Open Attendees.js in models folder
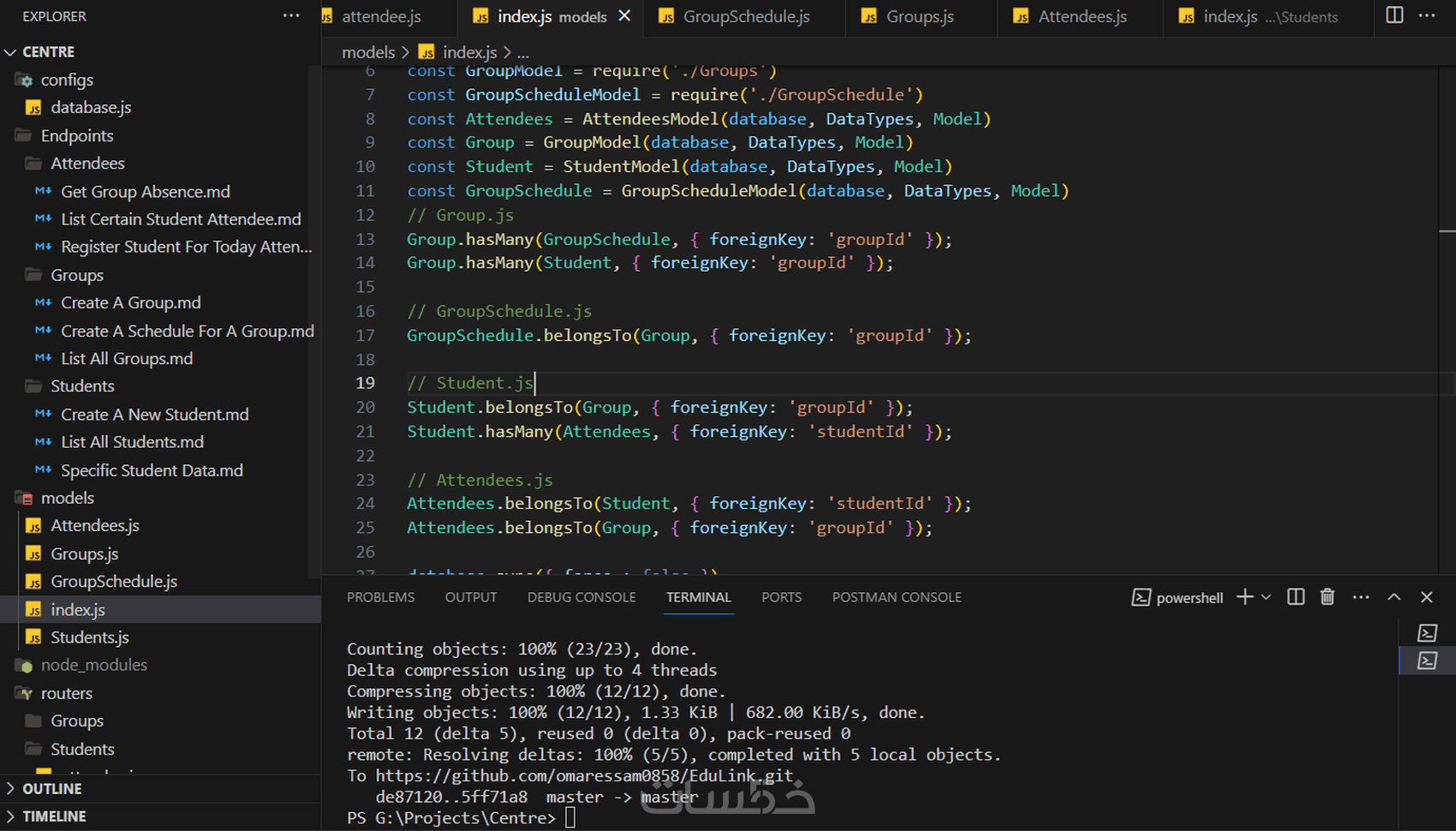Image resolution: width=1456 pixels, height=831 pixels. click(160, 525)
